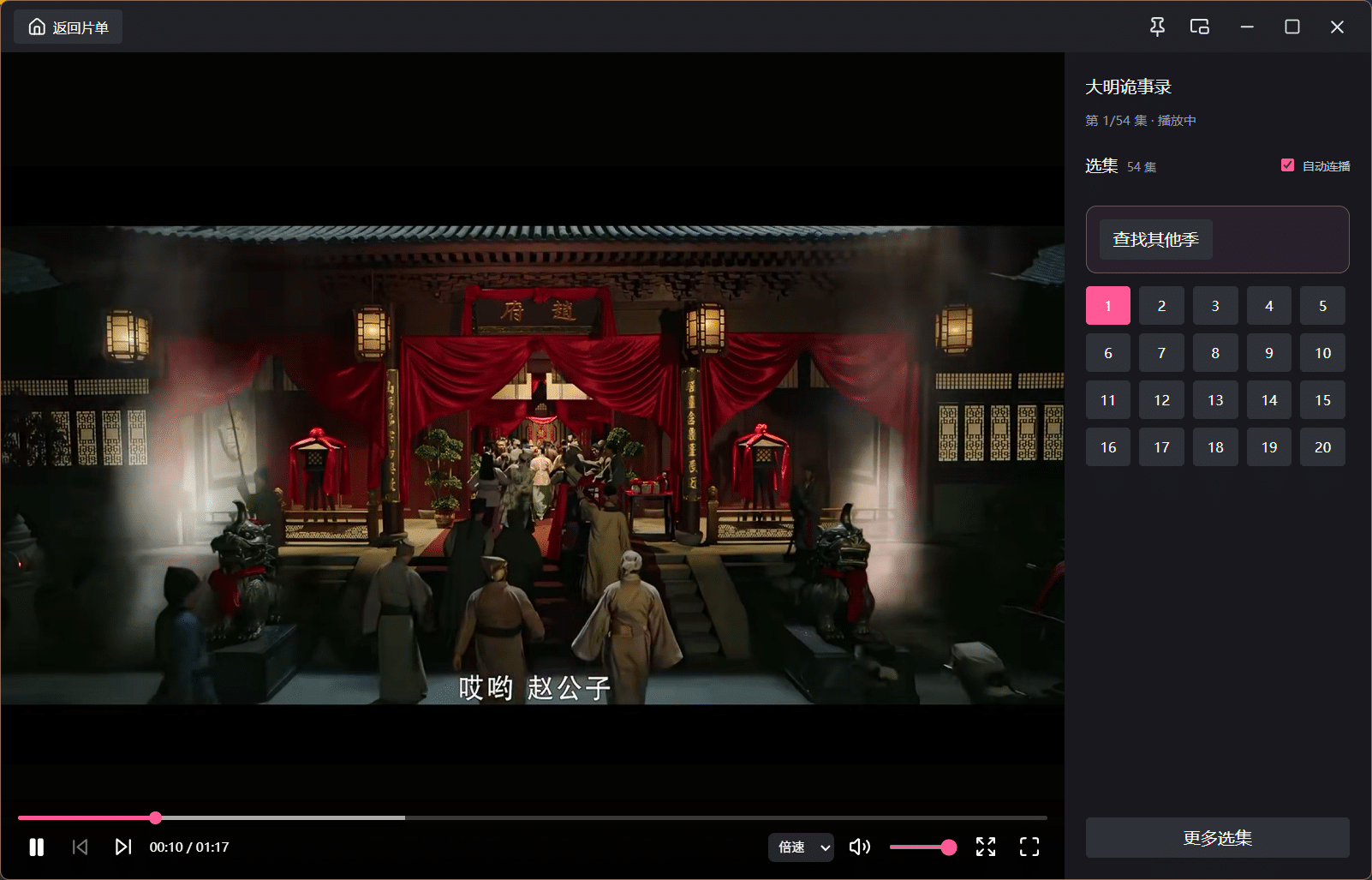
Task: Select episode 2
Action: [1161, 306]
